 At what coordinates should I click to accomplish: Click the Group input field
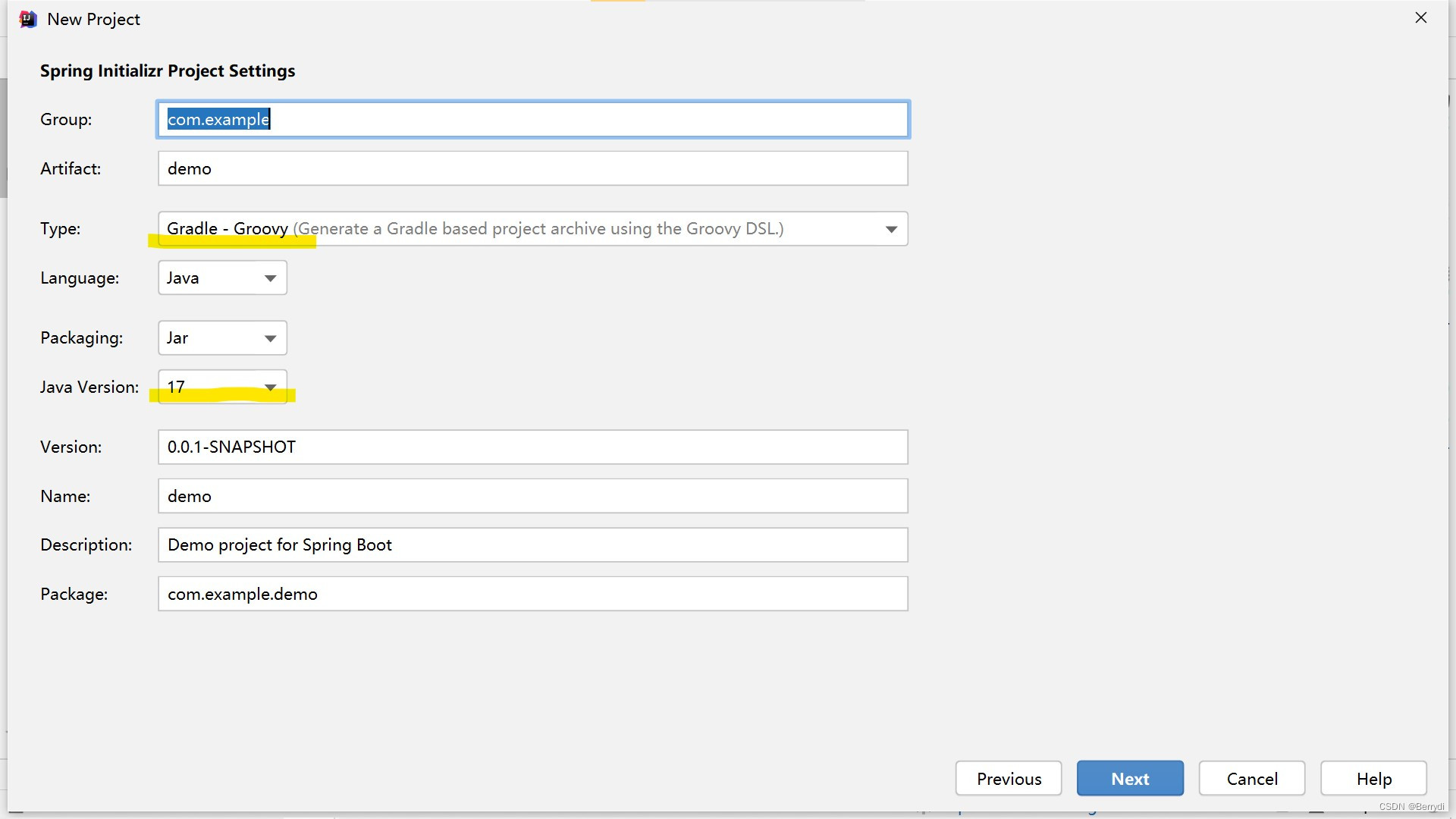pos(532,119)
